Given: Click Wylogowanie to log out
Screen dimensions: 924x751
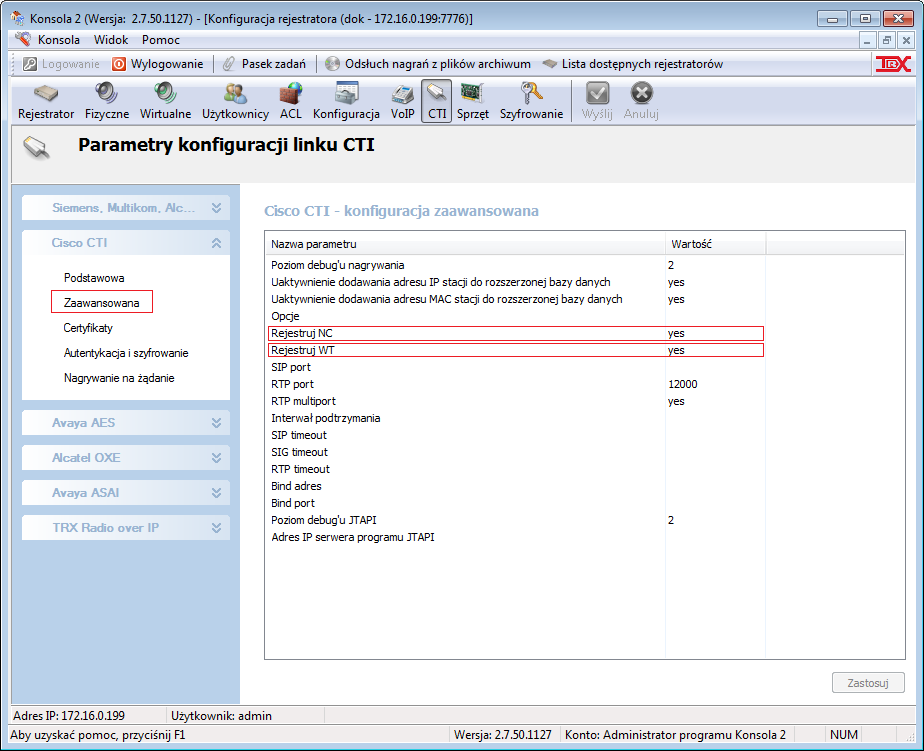Looking at the screenshot, I should [158, 64].
